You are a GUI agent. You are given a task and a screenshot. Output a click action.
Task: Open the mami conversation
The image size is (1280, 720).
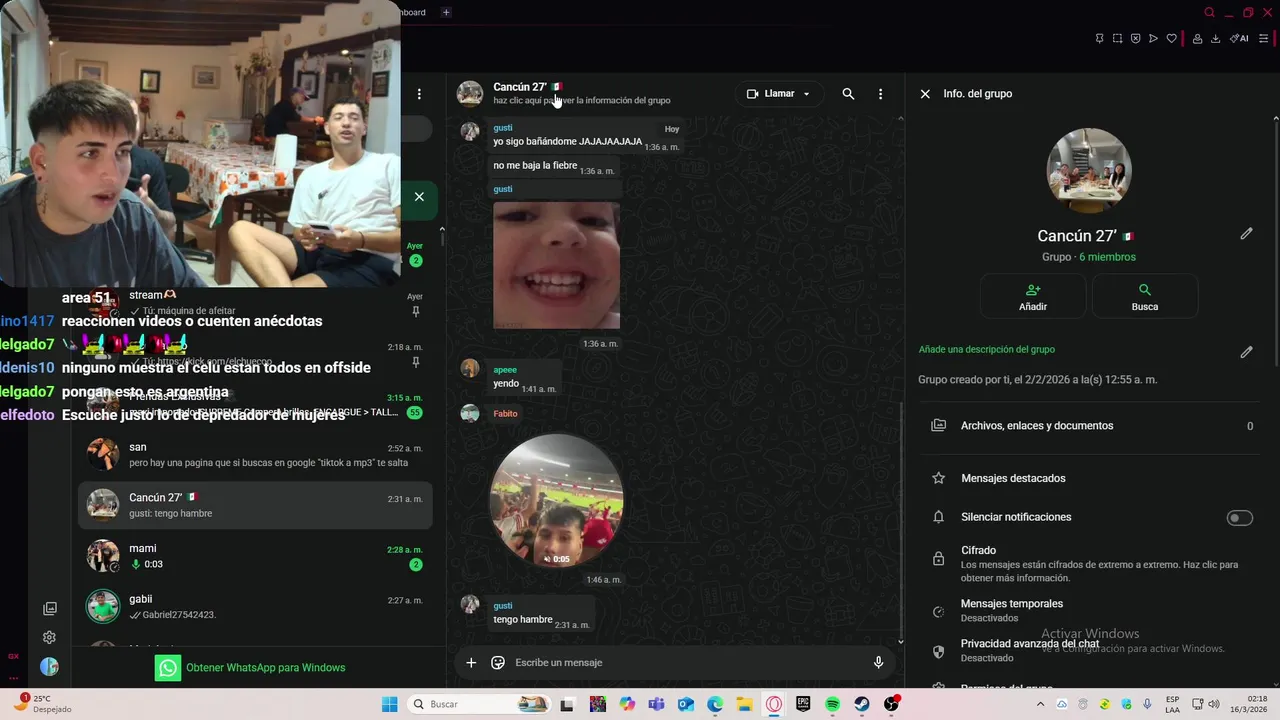pyautogui.click(x=255, y=556)
